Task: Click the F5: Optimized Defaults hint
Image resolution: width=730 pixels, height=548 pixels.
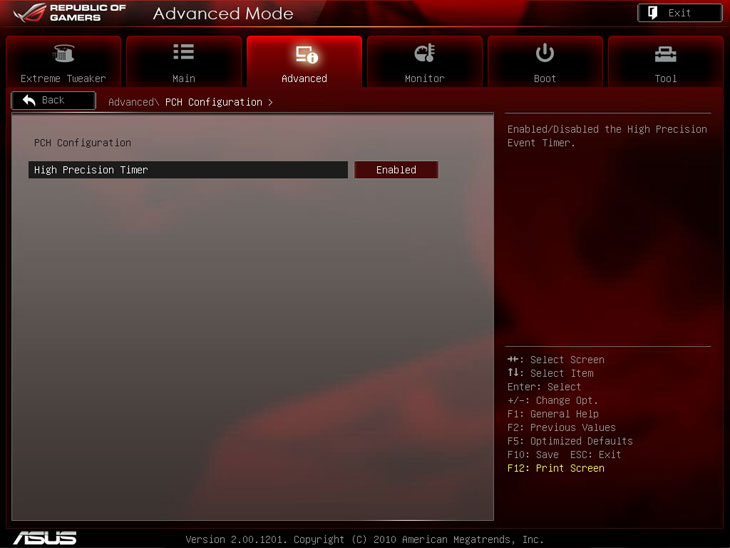Action: click(x=569, y=441)
